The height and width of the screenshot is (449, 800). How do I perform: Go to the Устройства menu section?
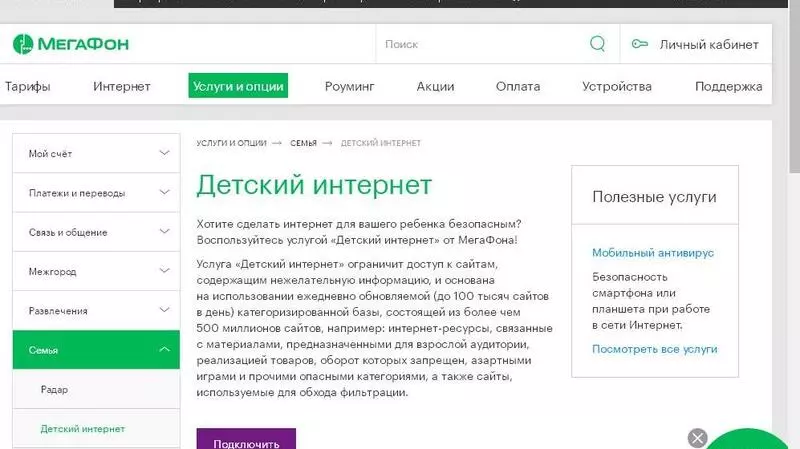[x=617, y=86]
